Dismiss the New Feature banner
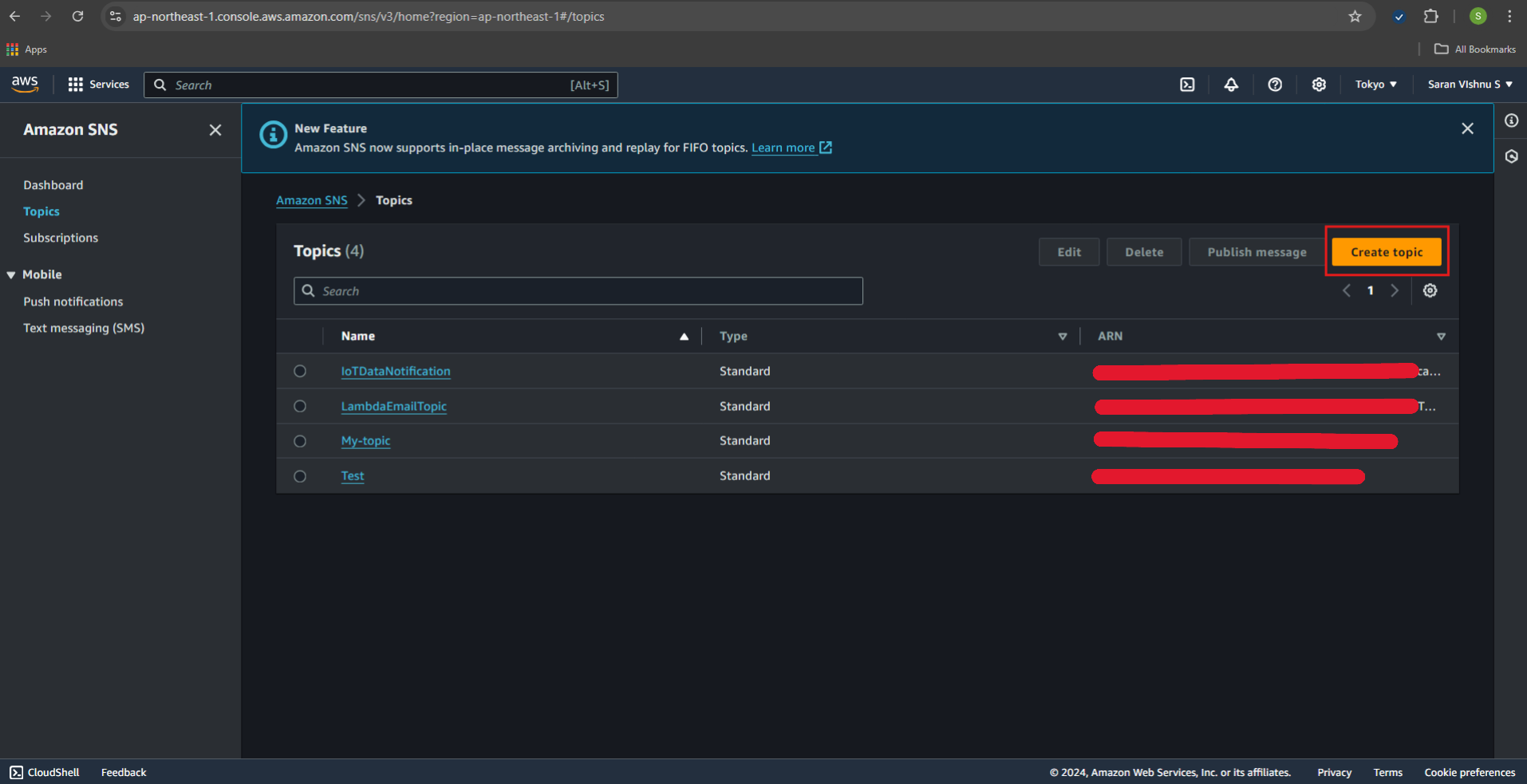The height and width of the screenshot is (784, 1527). [x=1467, y=128]
